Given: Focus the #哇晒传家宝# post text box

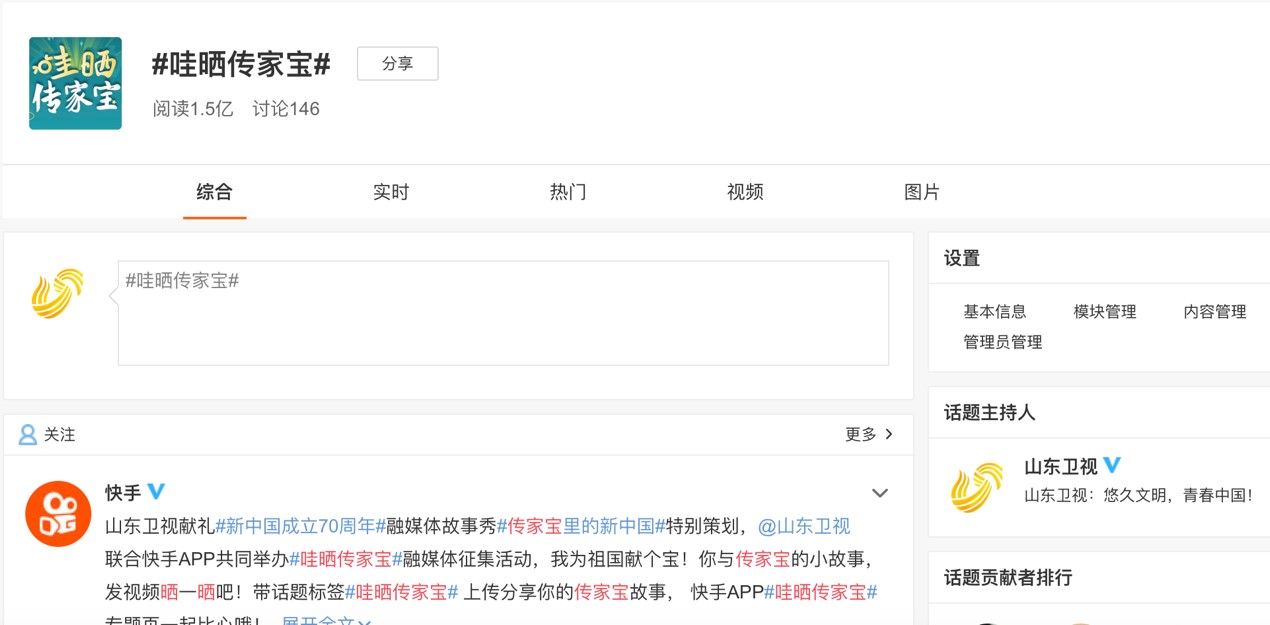Looking at the screenshot, I should click(x=503, y=313).
